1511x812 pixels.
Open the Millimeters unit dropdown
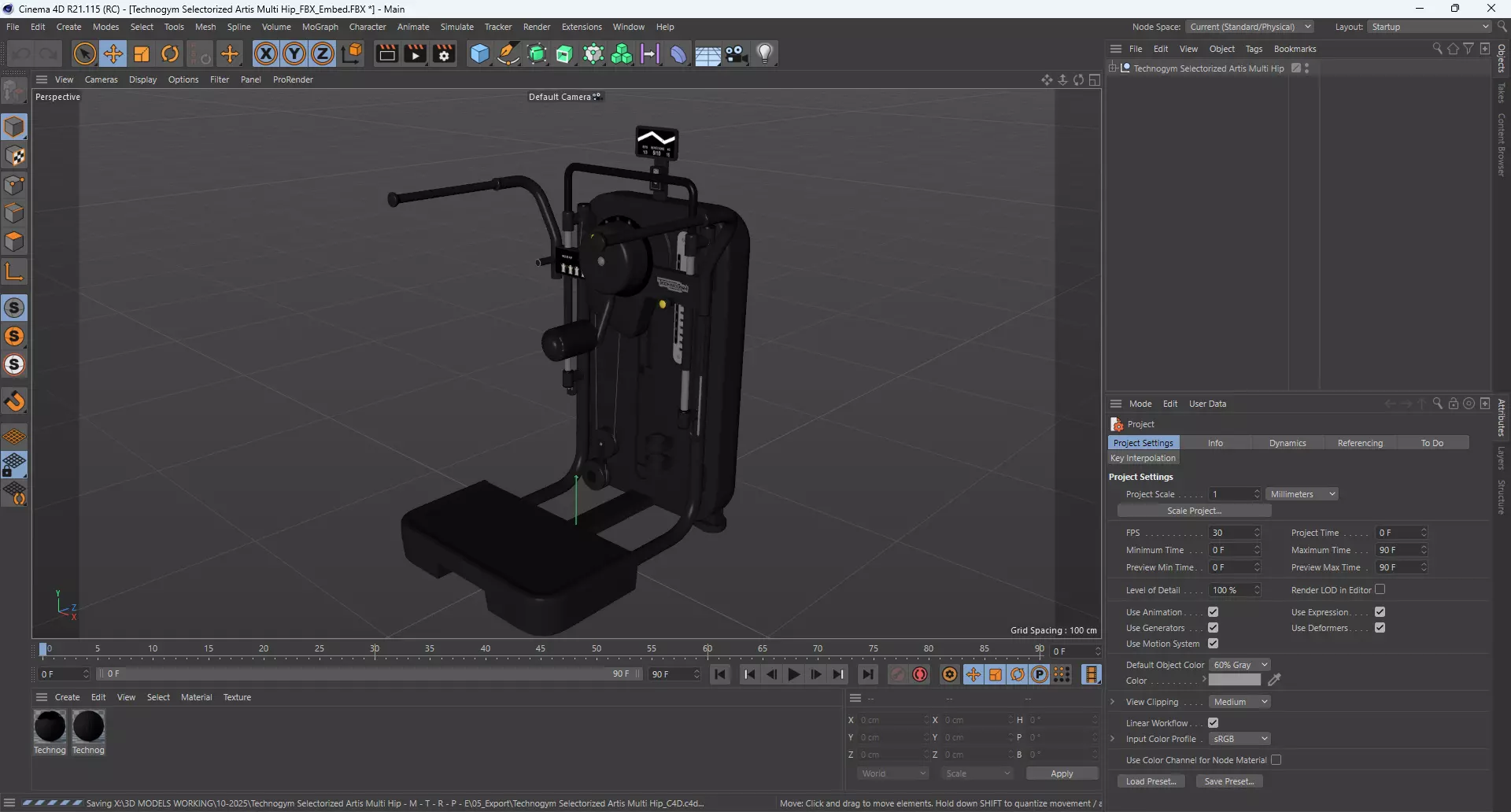[1302, 494]
